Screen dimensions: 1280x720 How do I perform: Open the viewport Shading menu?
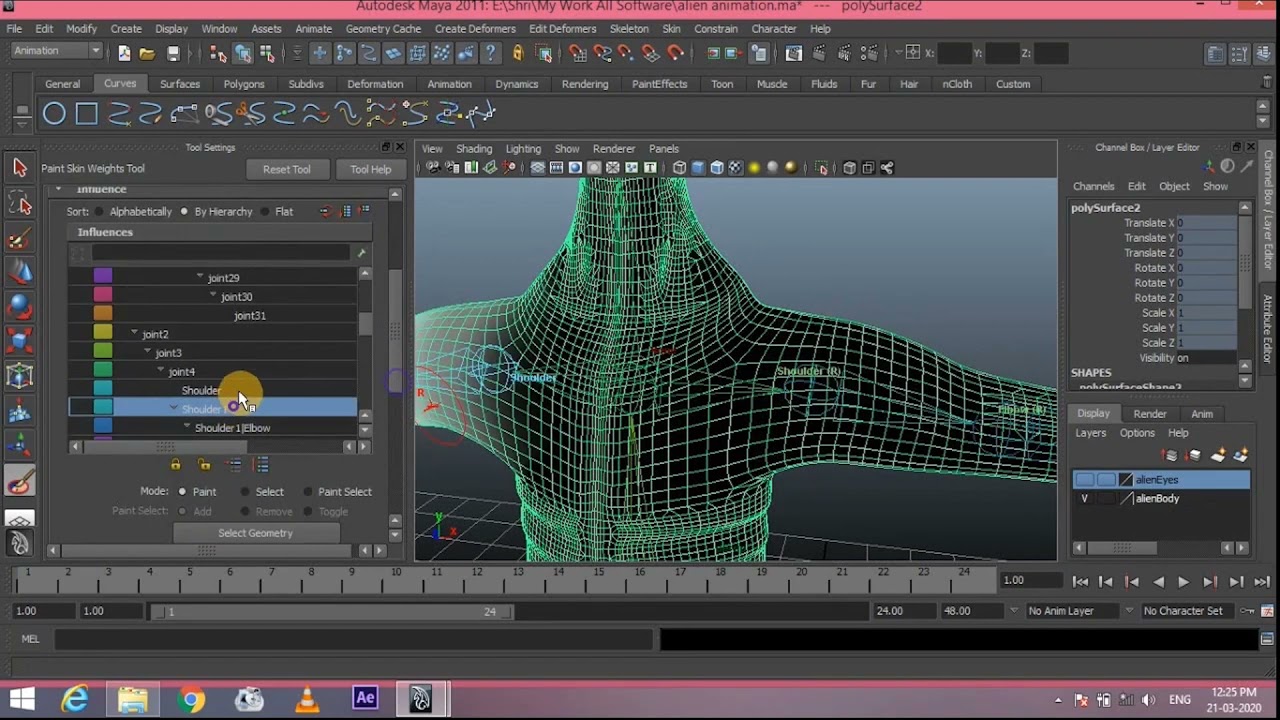[474, 149]
